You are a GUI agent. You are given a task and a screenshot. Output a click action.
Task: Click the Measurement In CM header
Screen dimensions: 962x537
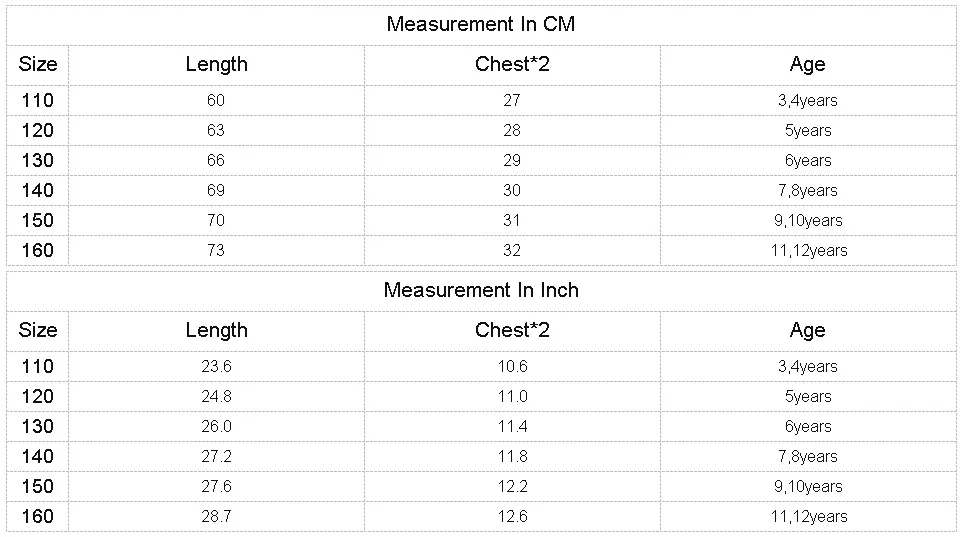point(481,25)
